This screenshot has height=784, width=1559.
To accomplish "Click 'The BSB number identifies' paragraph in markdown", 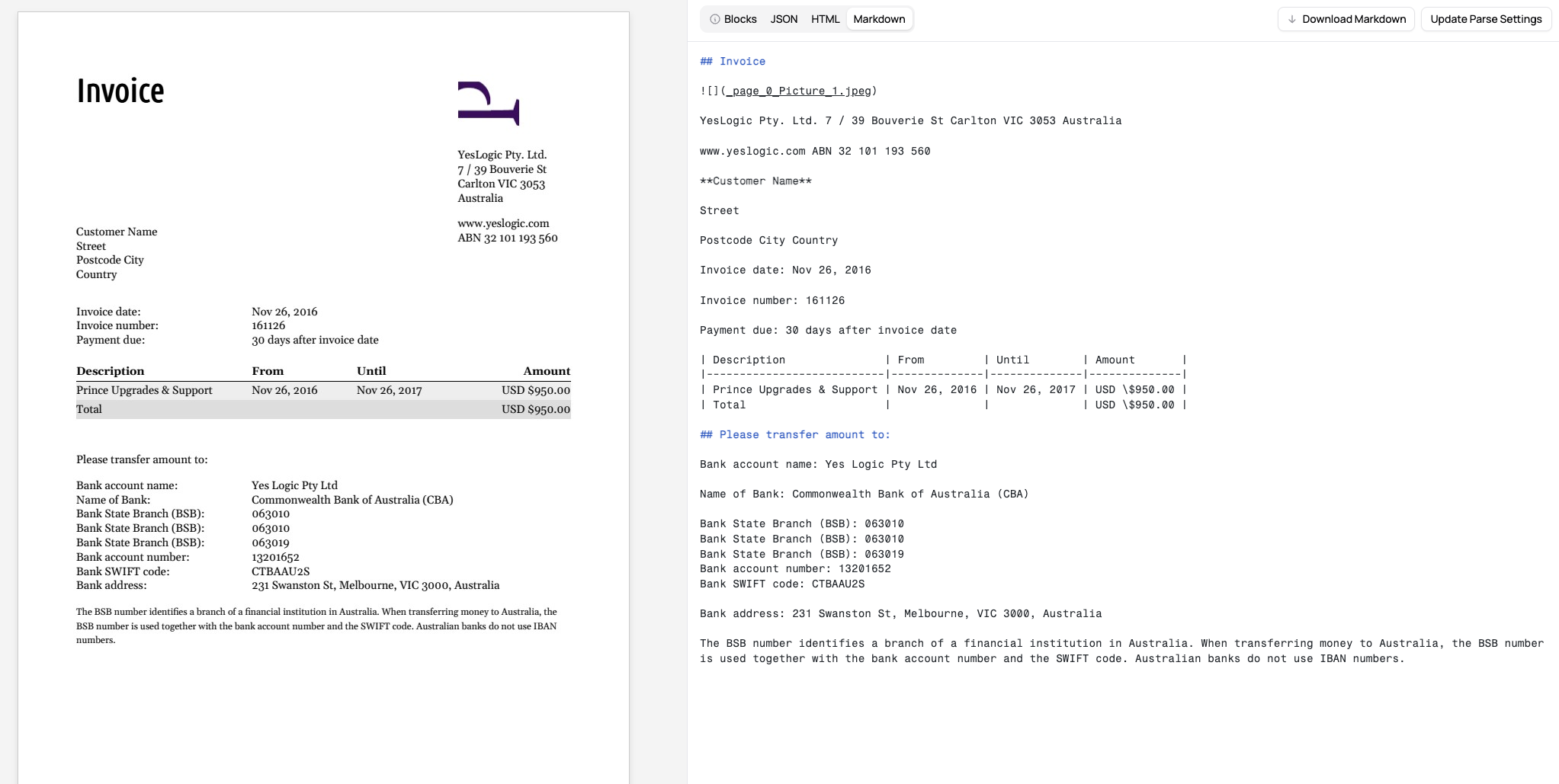I will (x=1121, y=651).
